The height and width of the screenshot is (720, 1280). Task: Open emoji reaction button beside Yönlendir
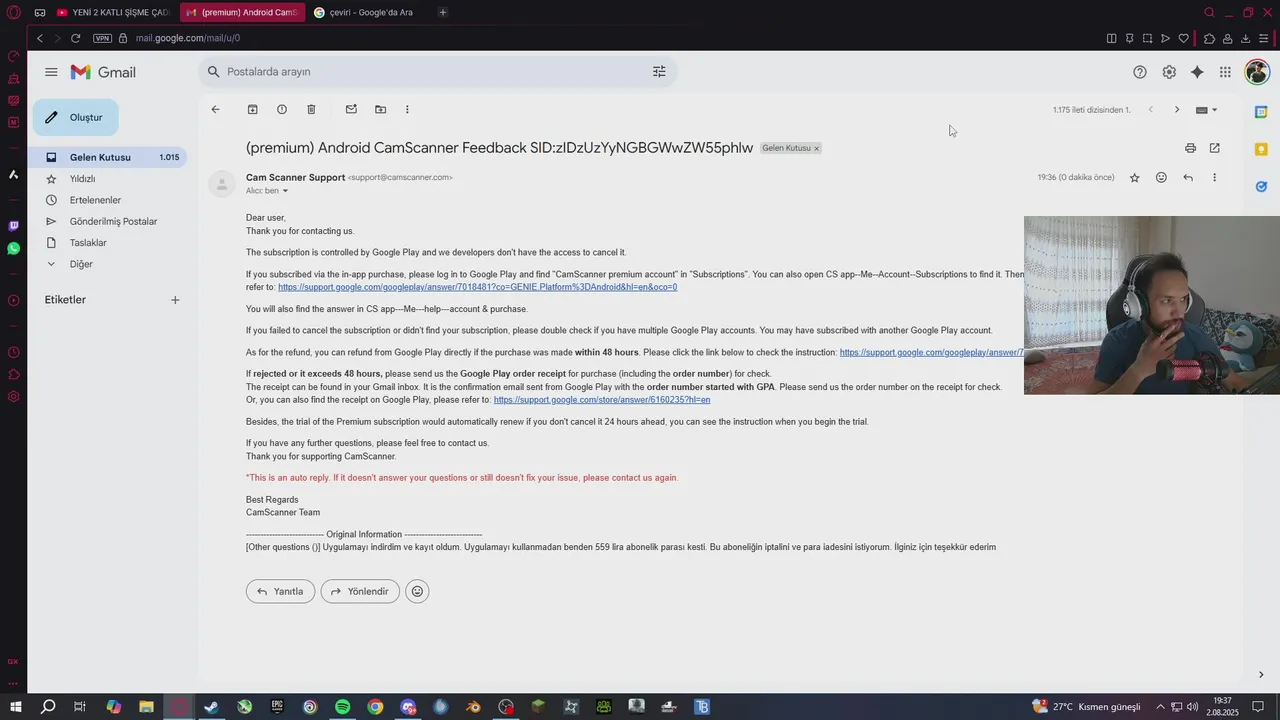coord(417,591)
